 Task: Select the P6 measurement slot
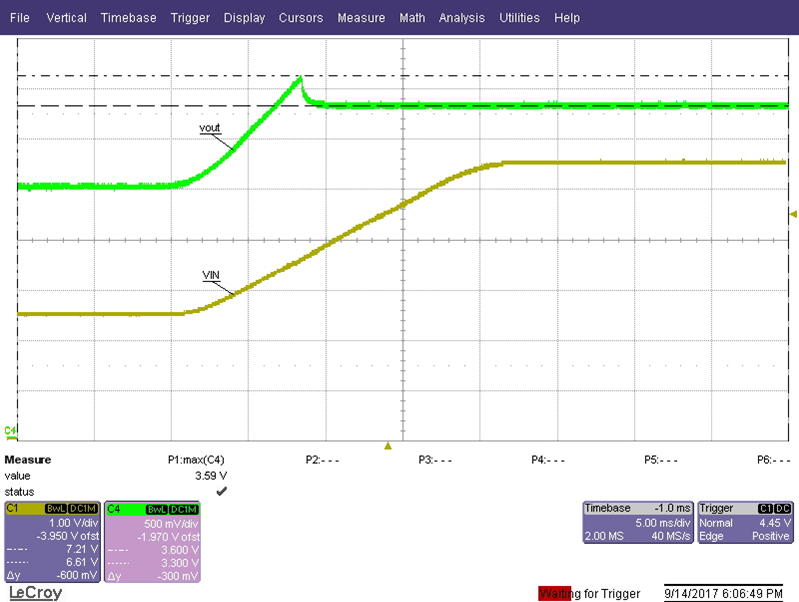(x=774, y=460)
